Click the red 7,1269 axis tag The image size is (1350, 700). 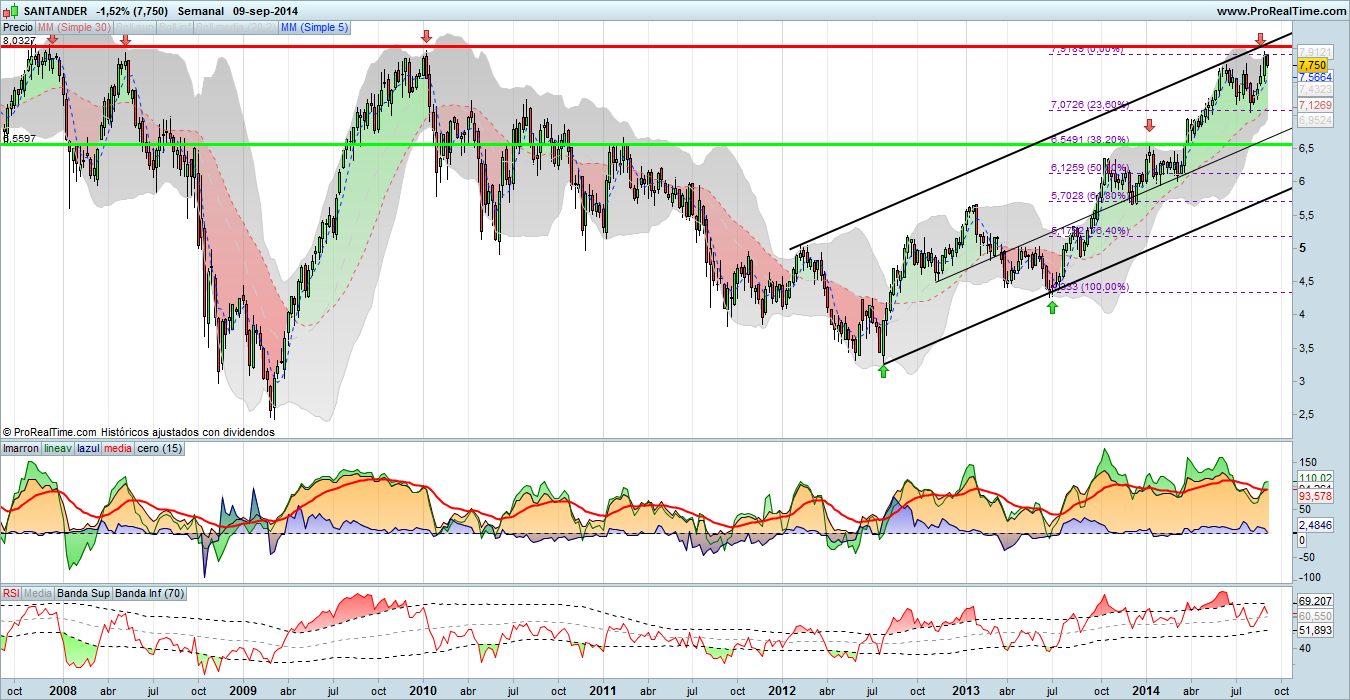click(1315, 105)
